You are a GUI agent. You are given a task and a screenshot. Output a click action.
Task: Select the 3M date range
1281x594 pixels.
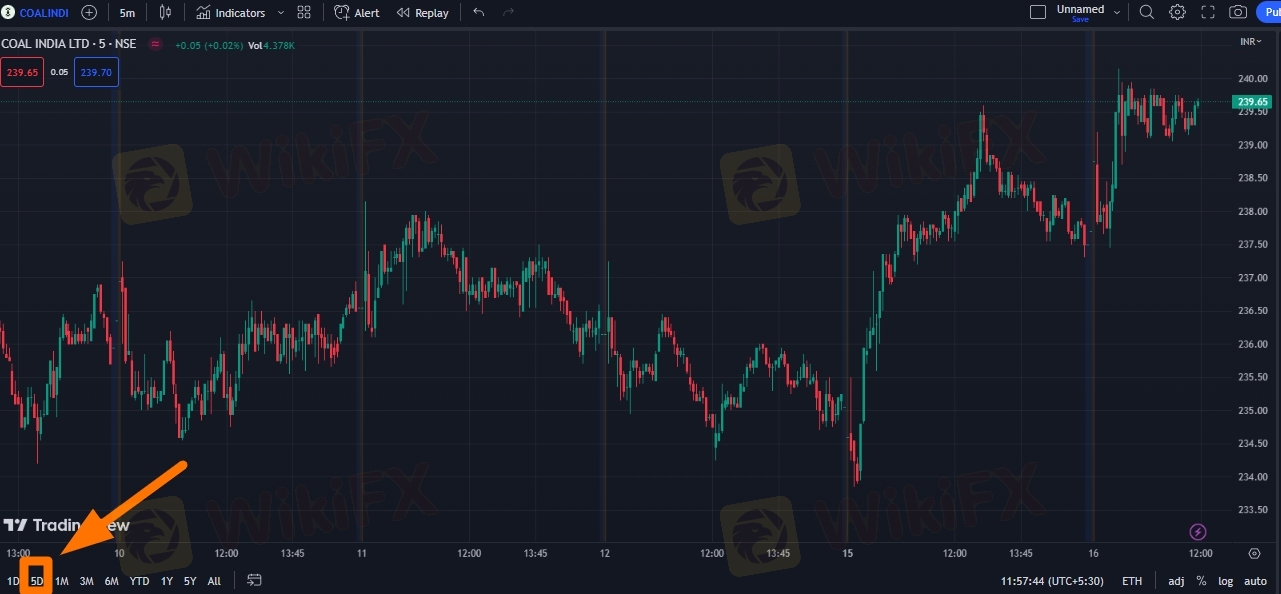coord(87,581)
